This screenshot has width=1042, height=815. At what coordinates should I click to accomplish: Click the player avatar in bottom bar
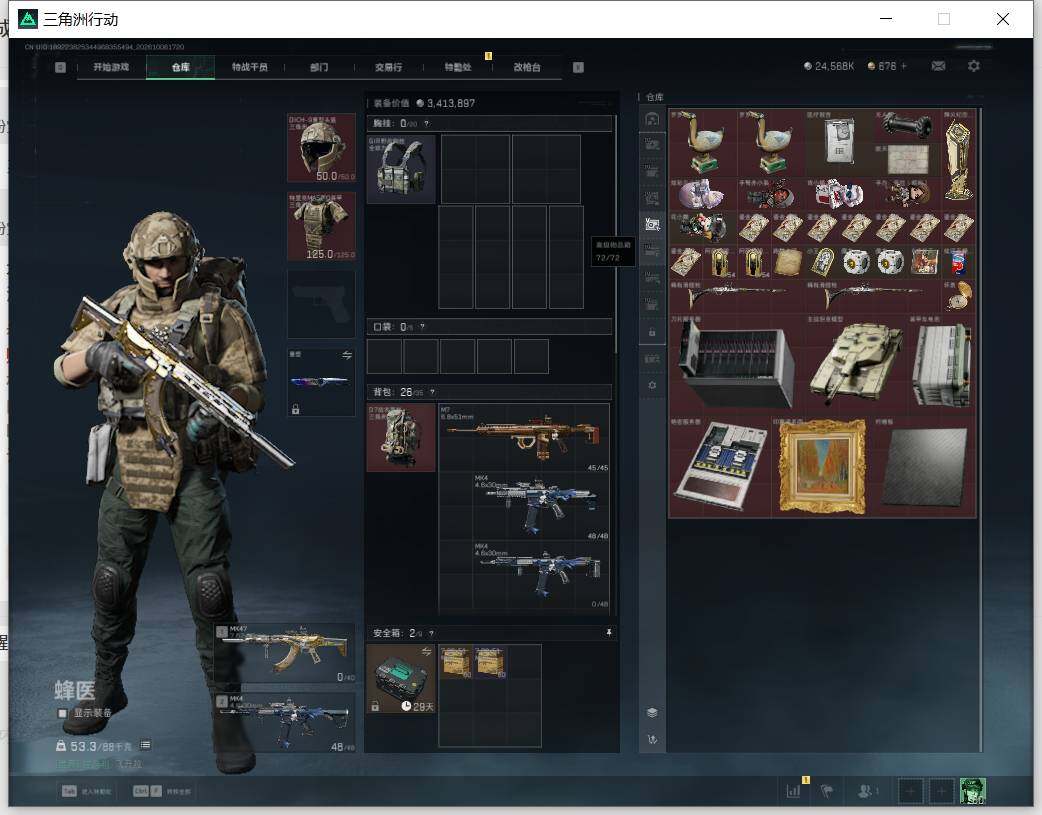[x=973, y=791]
